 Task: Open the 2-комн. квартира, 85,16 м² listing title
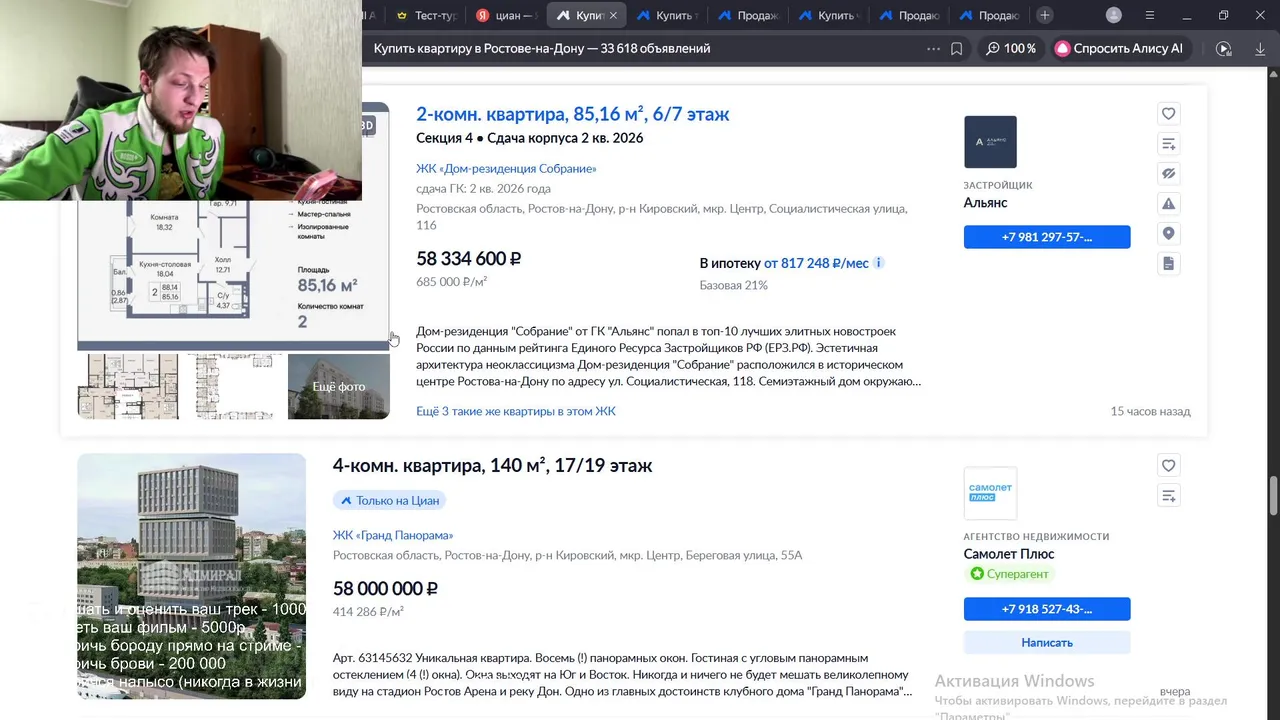coord(573,114)
